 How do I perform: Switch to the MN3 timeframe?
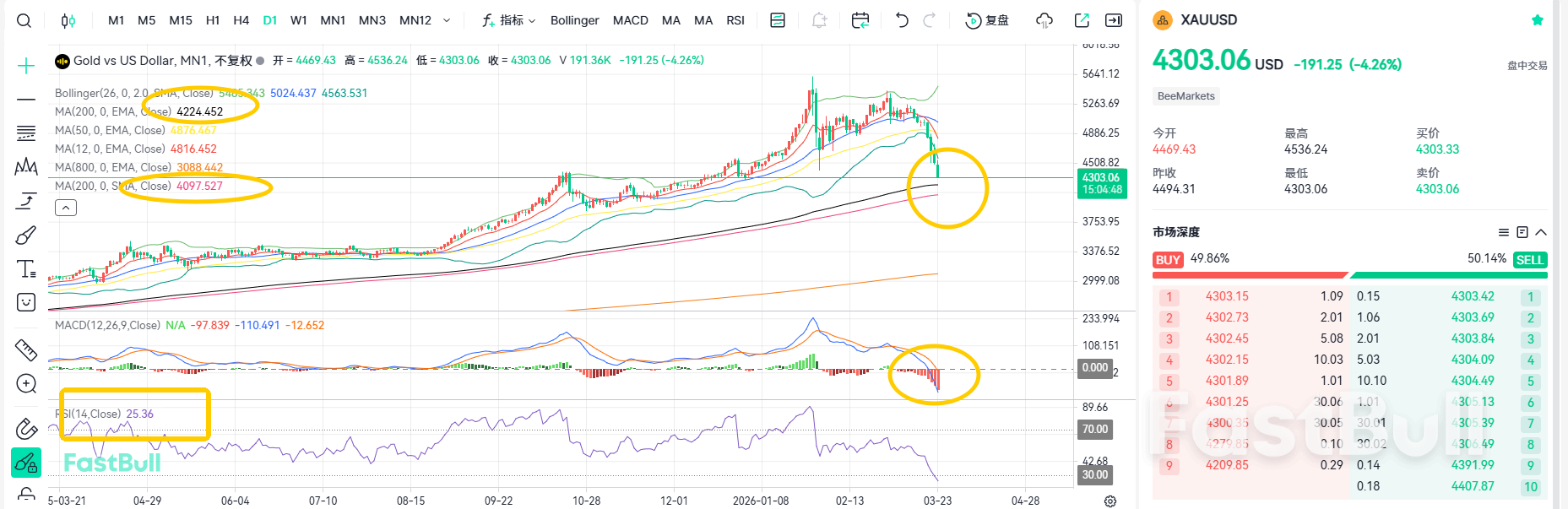pos(372,20)
